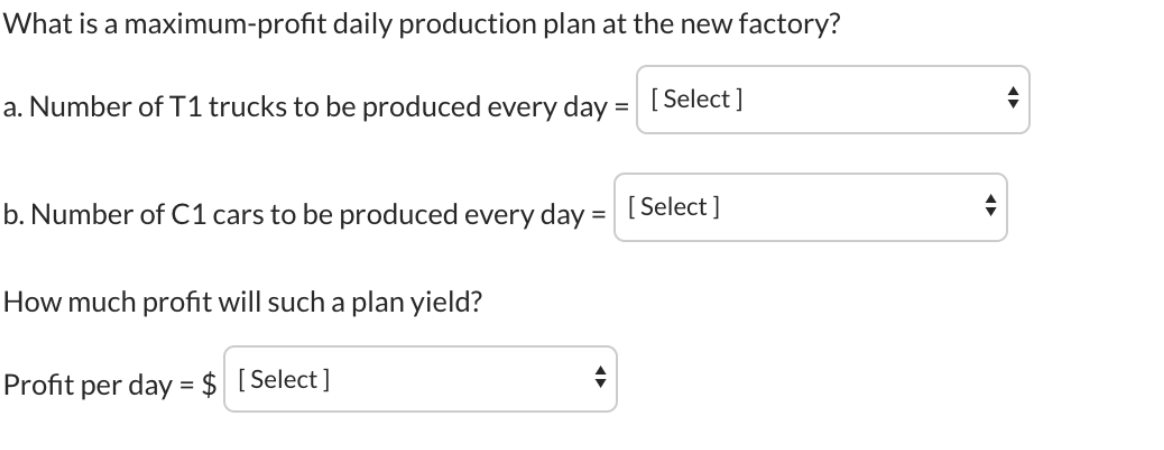Click the dollar sign before the profit selector
This screenshot has height=450, width=1164.
(209, 383)
